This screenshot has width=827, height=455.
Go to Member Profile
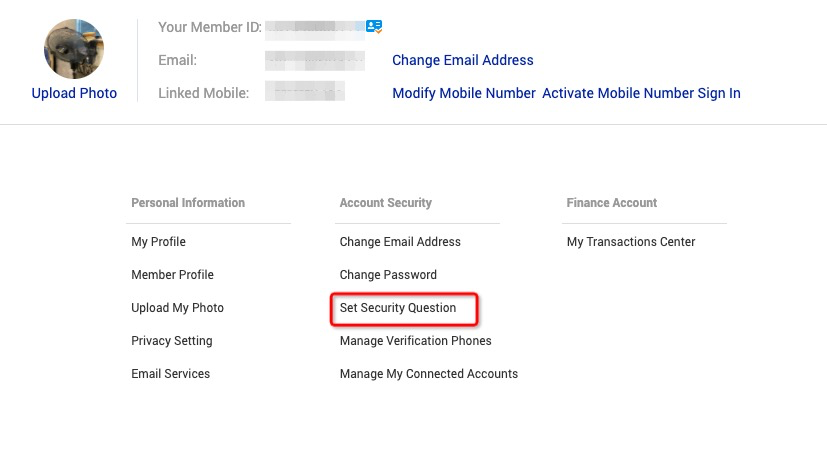172,275
